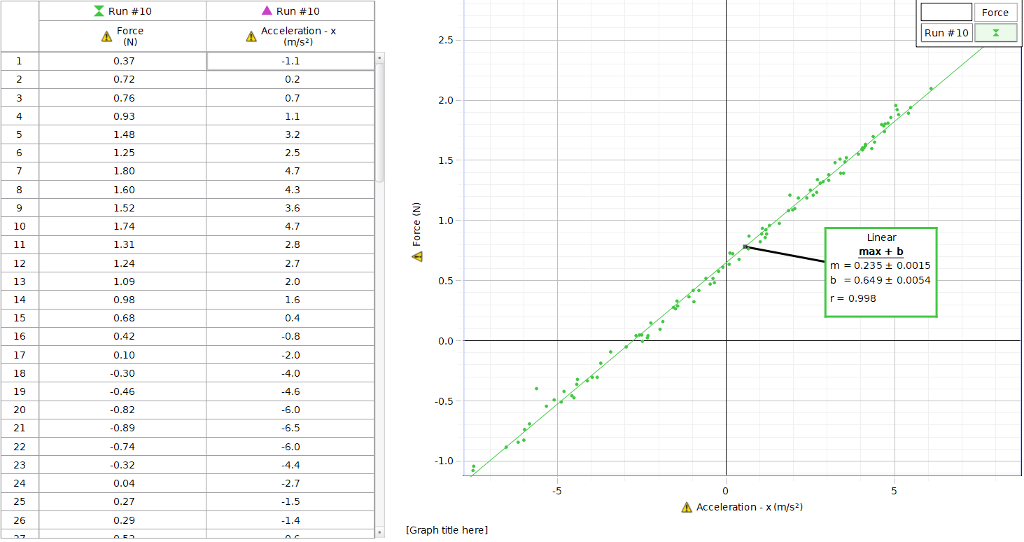Click Acceleration cell 2.5 in row 6
The height and width of the screenshot is (542, 1024).
pyautogui.click(x=291, y=153)
